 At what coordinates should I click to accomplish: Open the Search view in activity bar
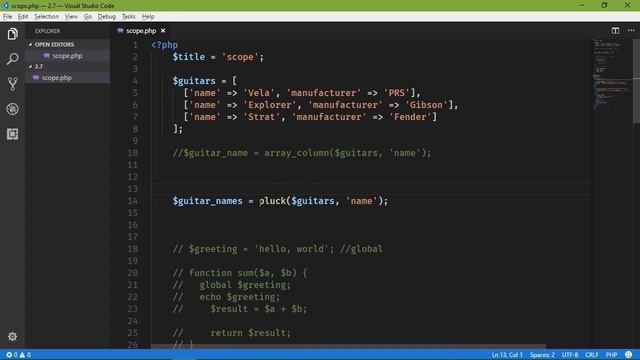point(12,59)
